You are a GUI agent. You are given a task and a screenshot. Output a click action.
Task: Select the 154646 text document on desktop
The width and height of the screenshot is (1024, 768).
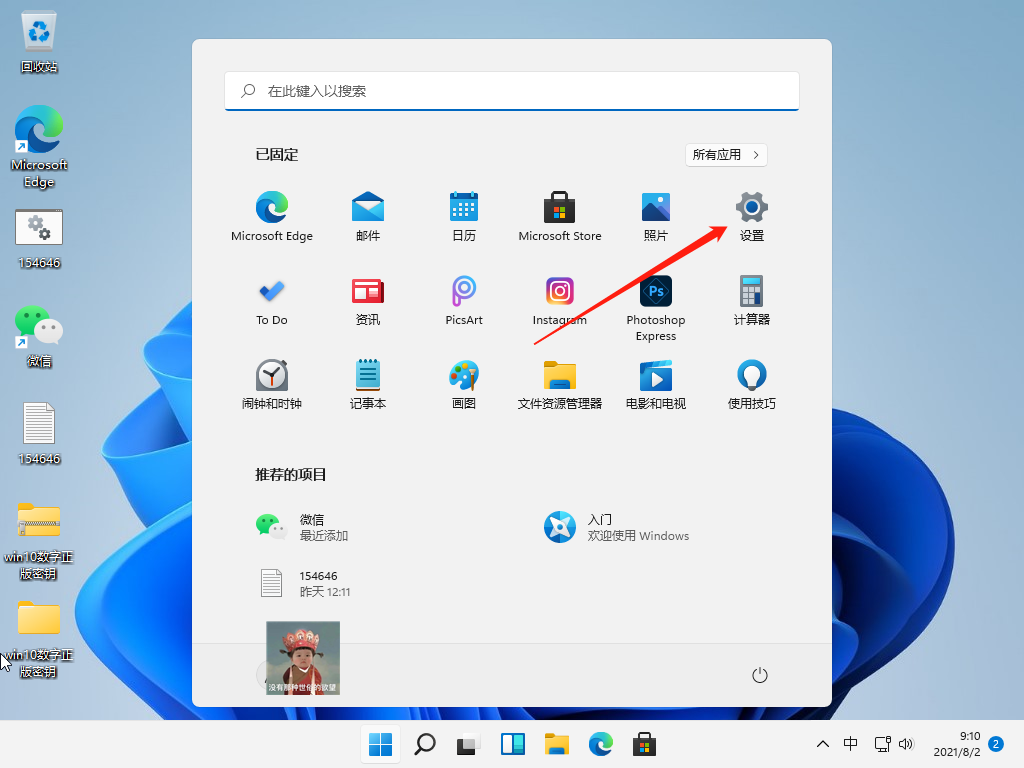(x=39, y=434)
